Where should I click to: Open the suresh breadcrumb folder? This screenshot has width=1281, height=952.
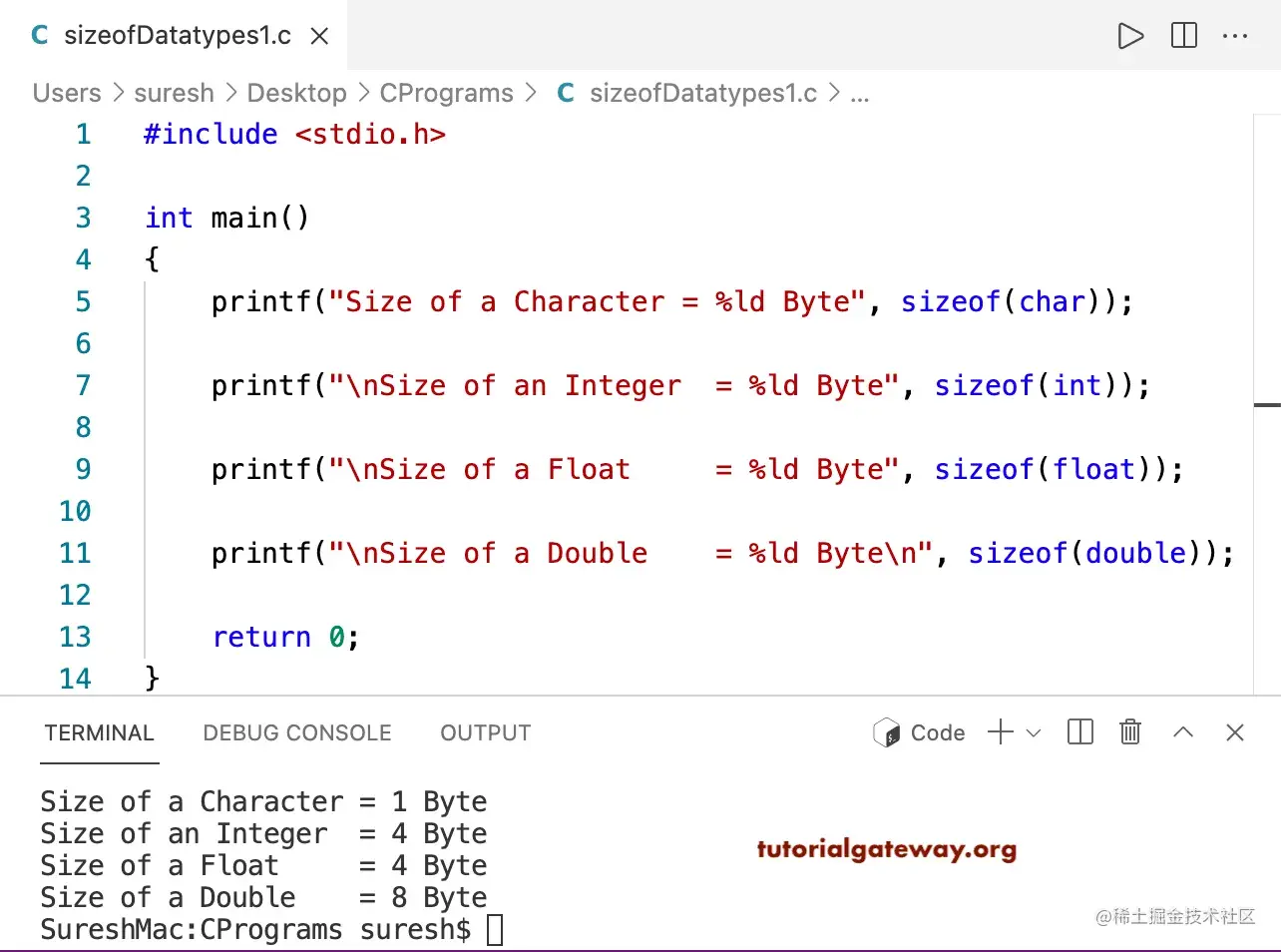tap(174, 93)
